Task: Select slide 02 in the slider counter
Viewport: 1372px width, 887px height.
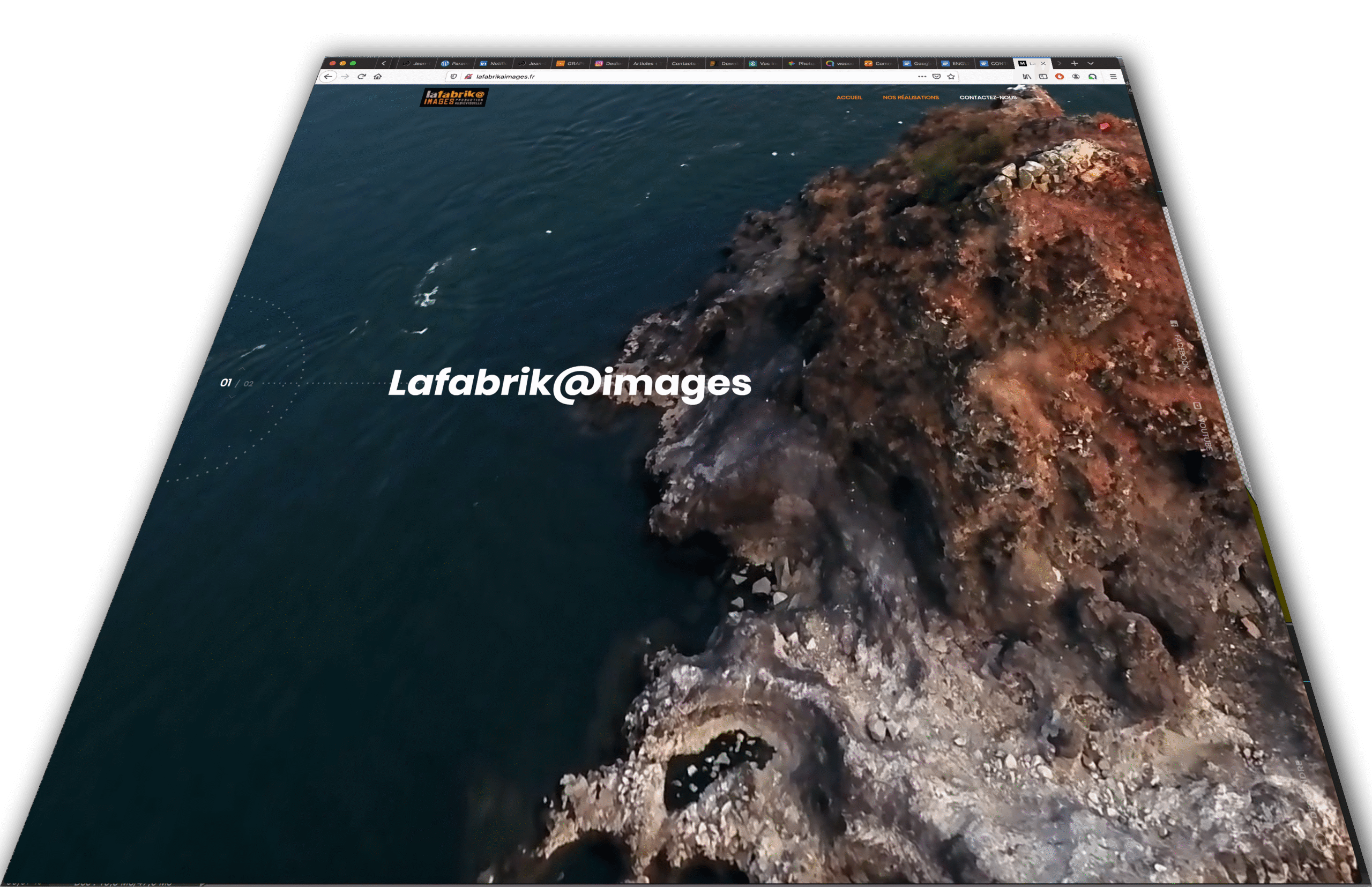Action: point(248,384)
